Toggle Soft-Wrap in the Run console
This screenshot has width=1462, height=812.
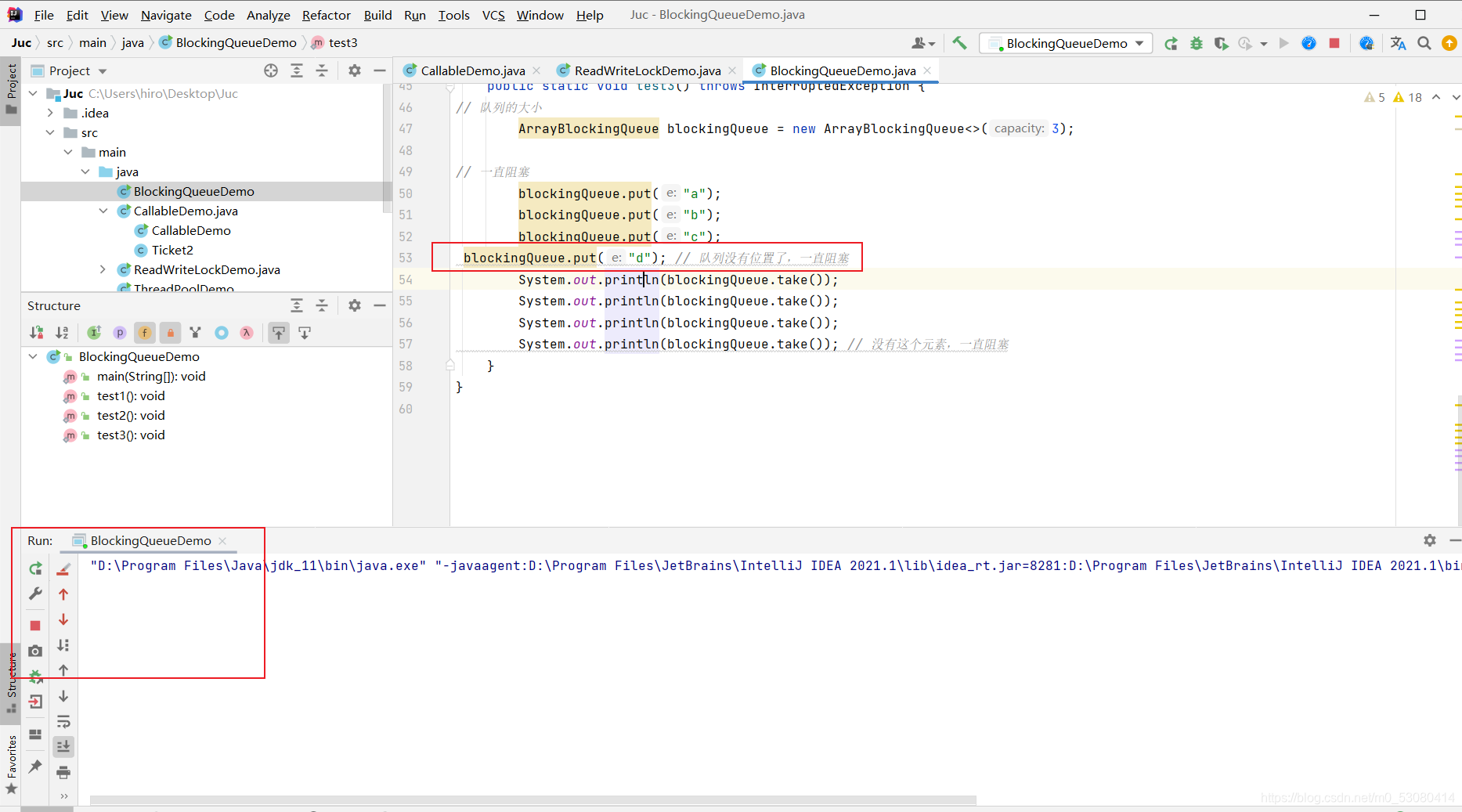tap(63, 721)
